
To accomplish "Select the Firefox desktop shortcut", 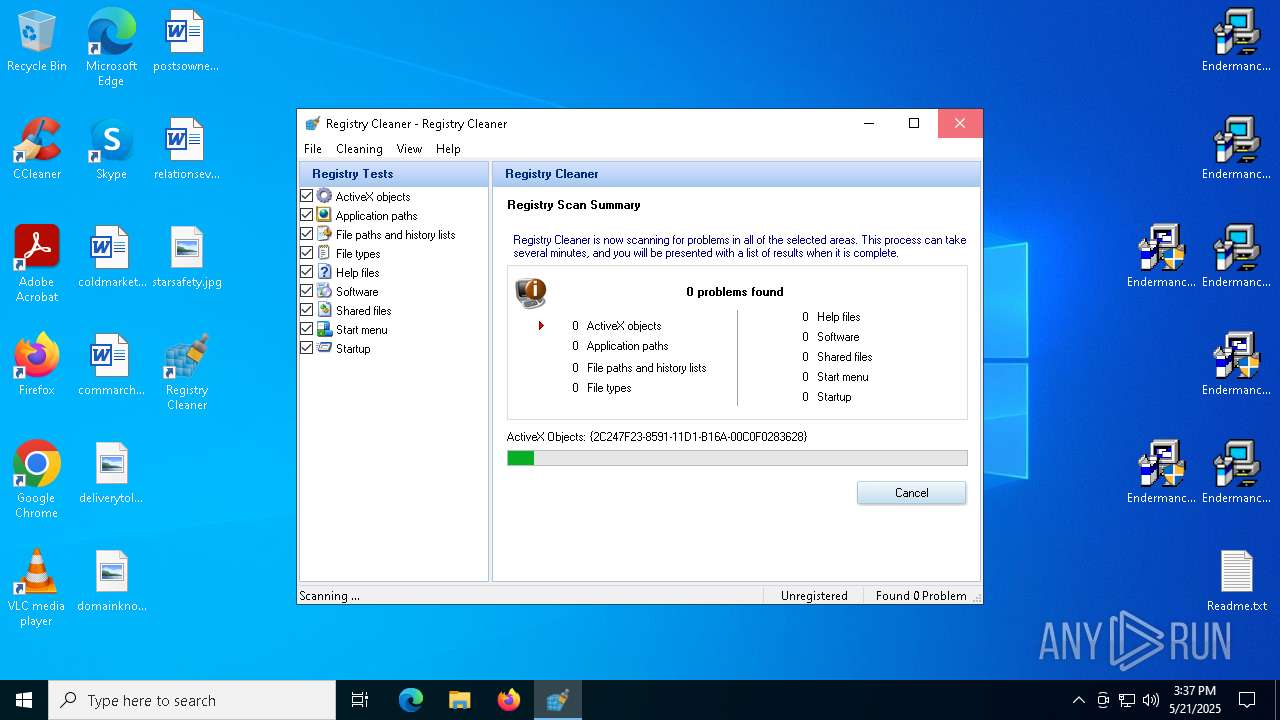I will click(37, 365).
